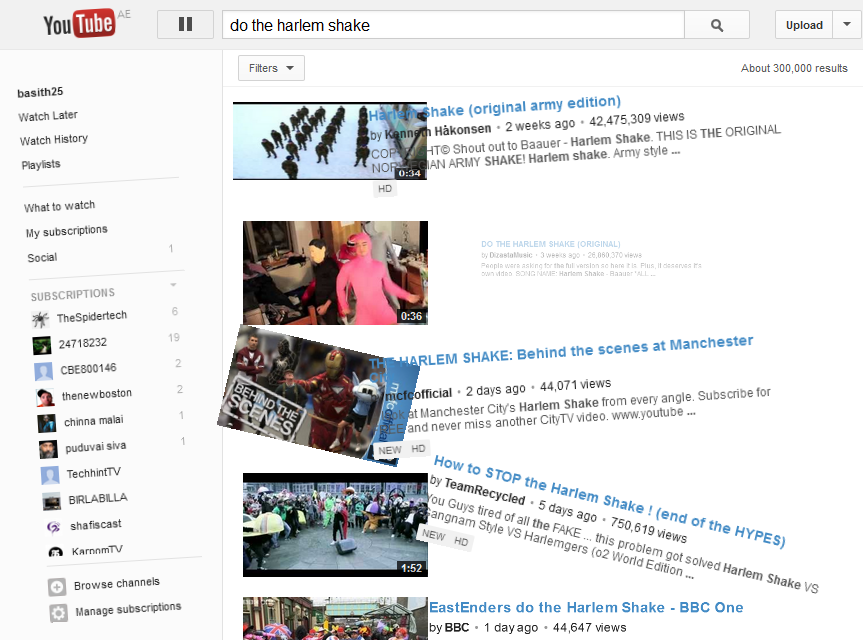
Task: Click the Browse channels plus icon
Action: [x=58, y=587]
